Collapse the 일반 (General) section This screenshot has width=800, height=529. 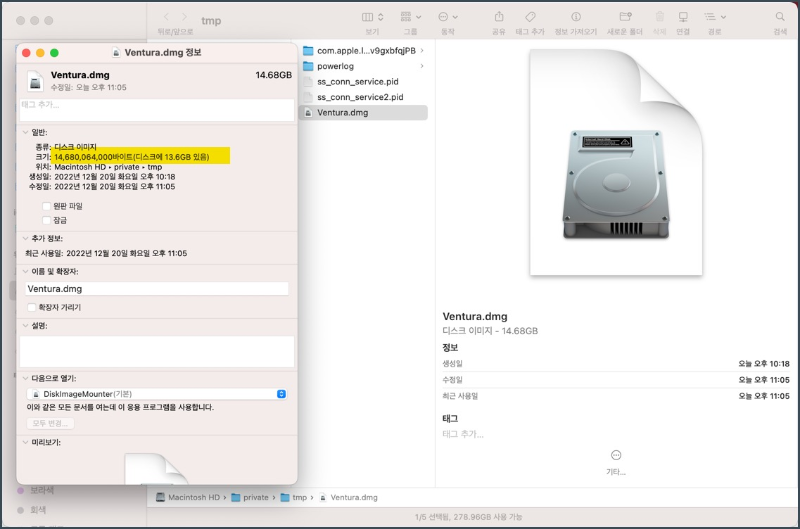pyautogui.click(x=25, y=132)
